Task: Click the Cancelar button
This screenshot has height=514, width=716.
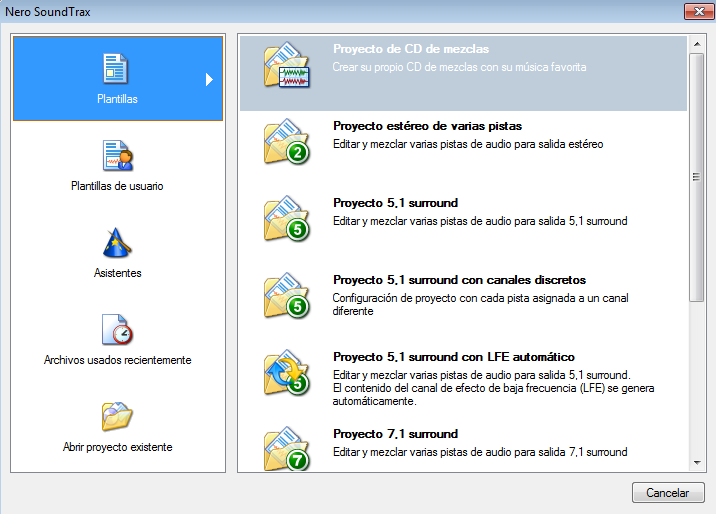Action: [668, 493]
